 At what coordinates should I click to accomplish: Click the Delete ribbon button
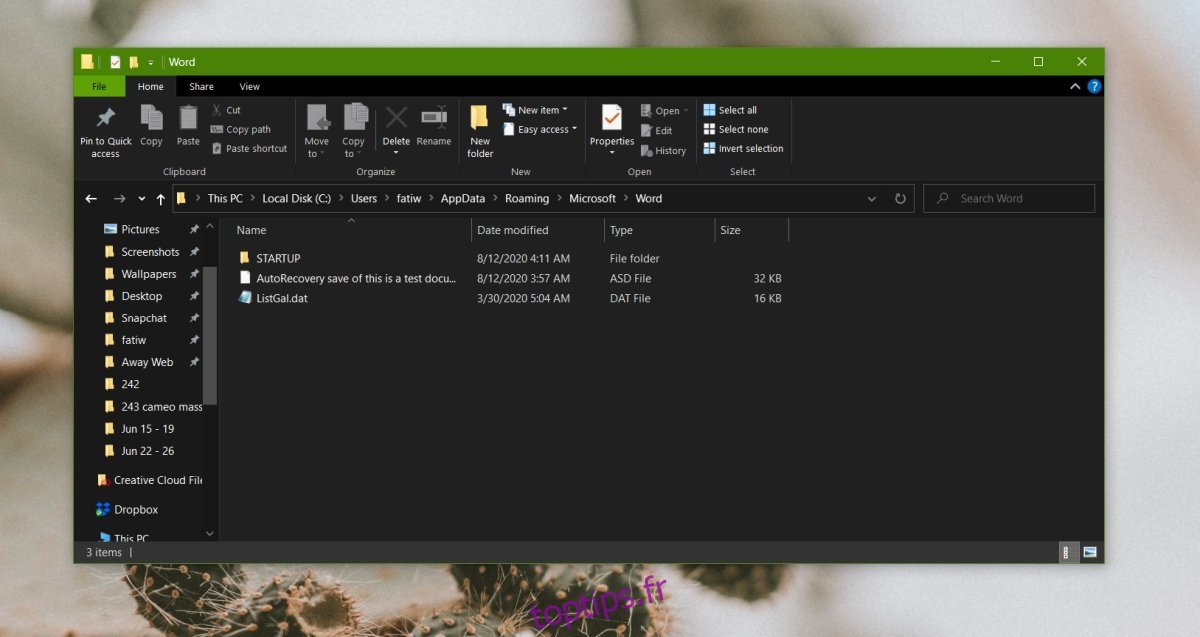[396, 131]
